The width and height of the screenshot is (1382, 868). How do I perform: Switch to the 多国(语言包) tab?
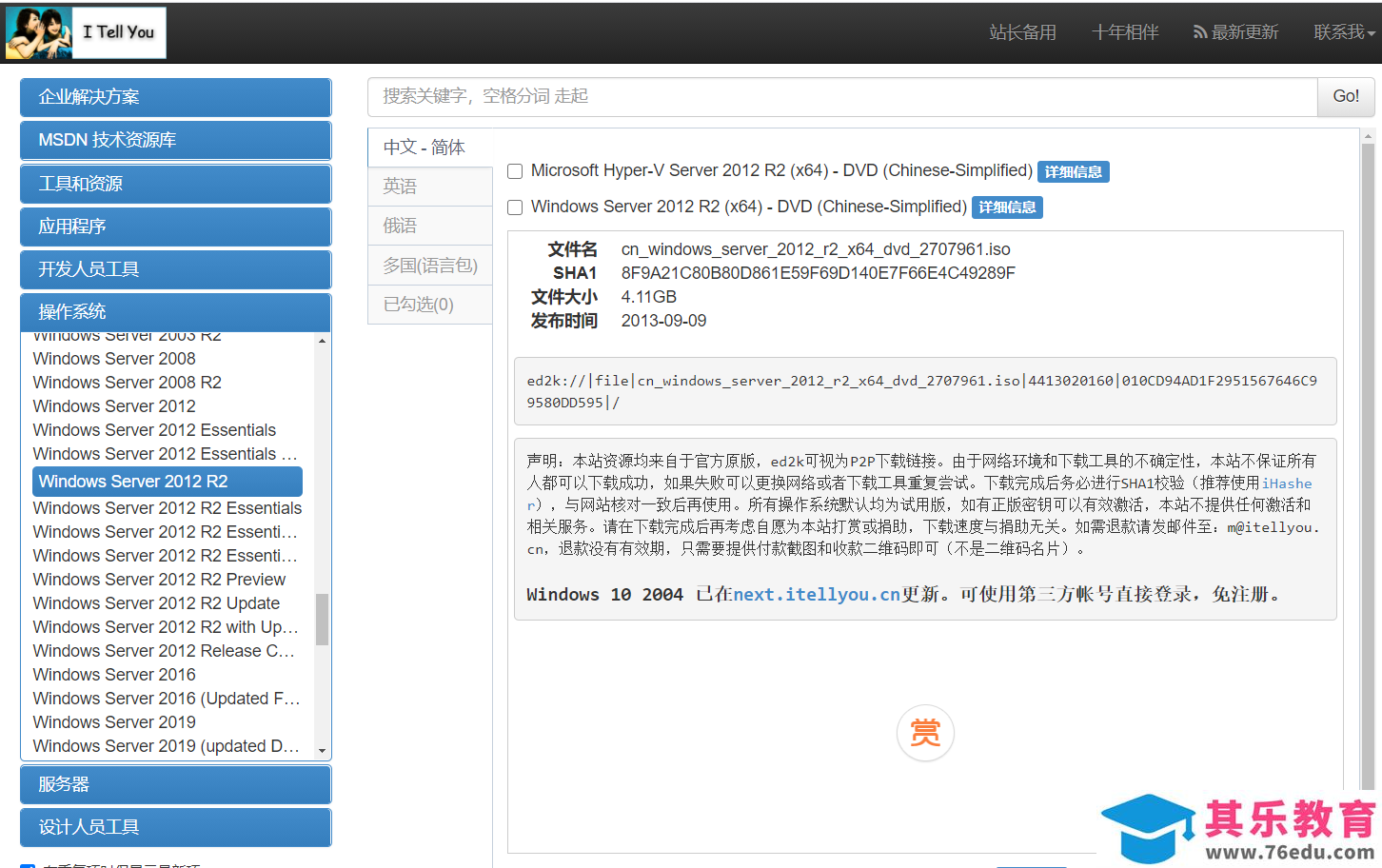point(430,266)
